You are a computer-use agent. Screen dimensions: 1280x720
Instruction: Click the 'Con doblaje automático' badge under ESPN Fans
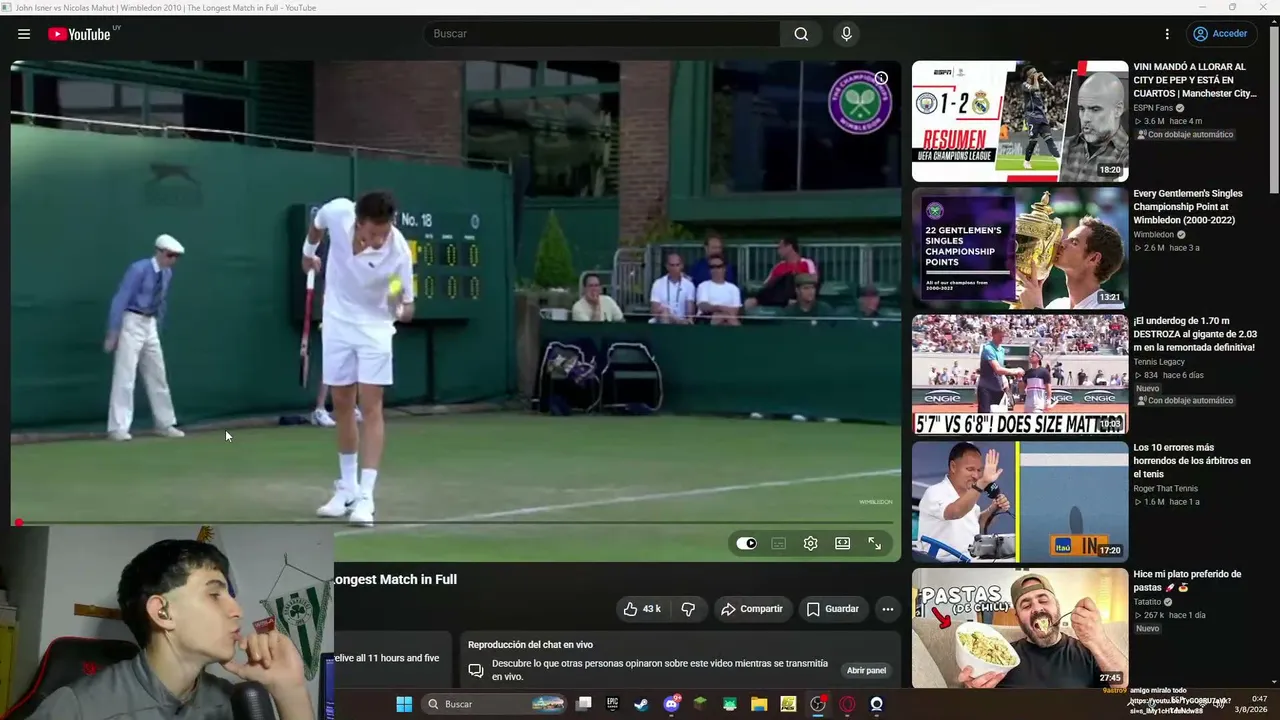(x=1187, y=135)
